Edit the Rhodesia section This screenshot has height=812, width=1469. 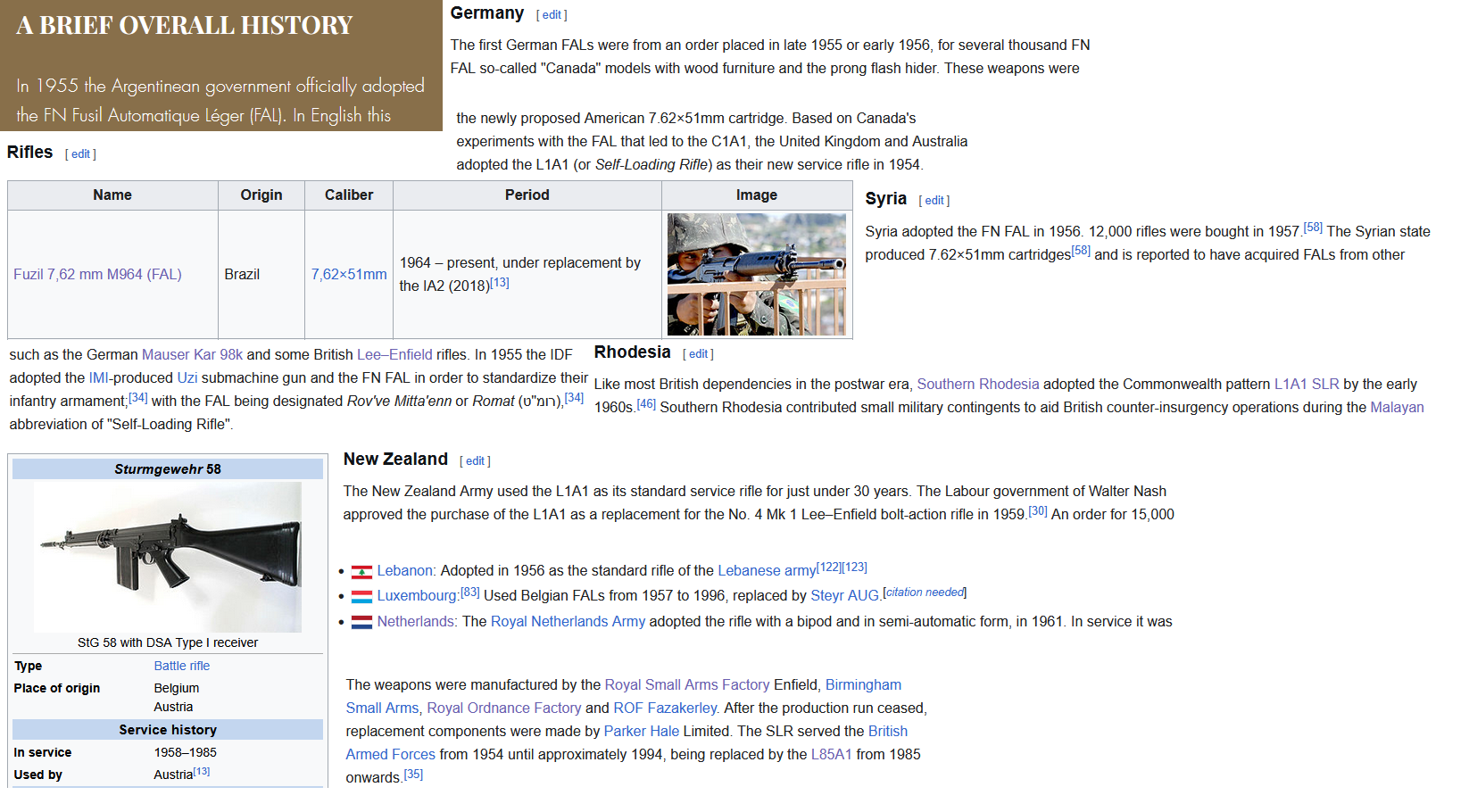(x=698, y=354)
